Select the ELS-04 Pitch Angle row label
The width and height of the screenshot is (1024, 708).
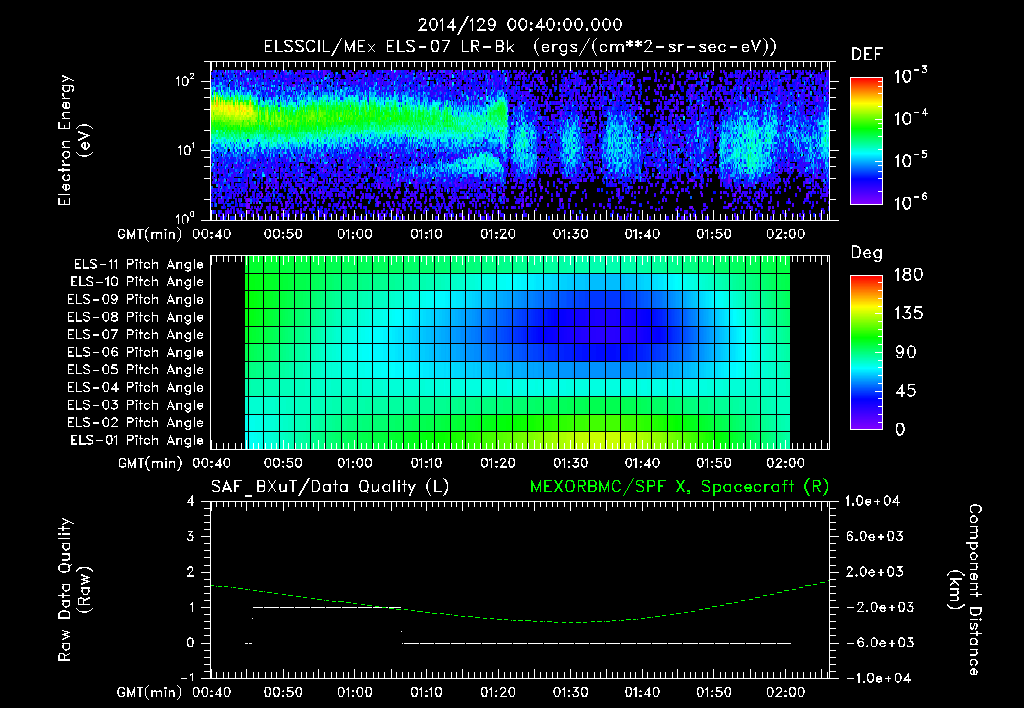(x=135, y=387)
